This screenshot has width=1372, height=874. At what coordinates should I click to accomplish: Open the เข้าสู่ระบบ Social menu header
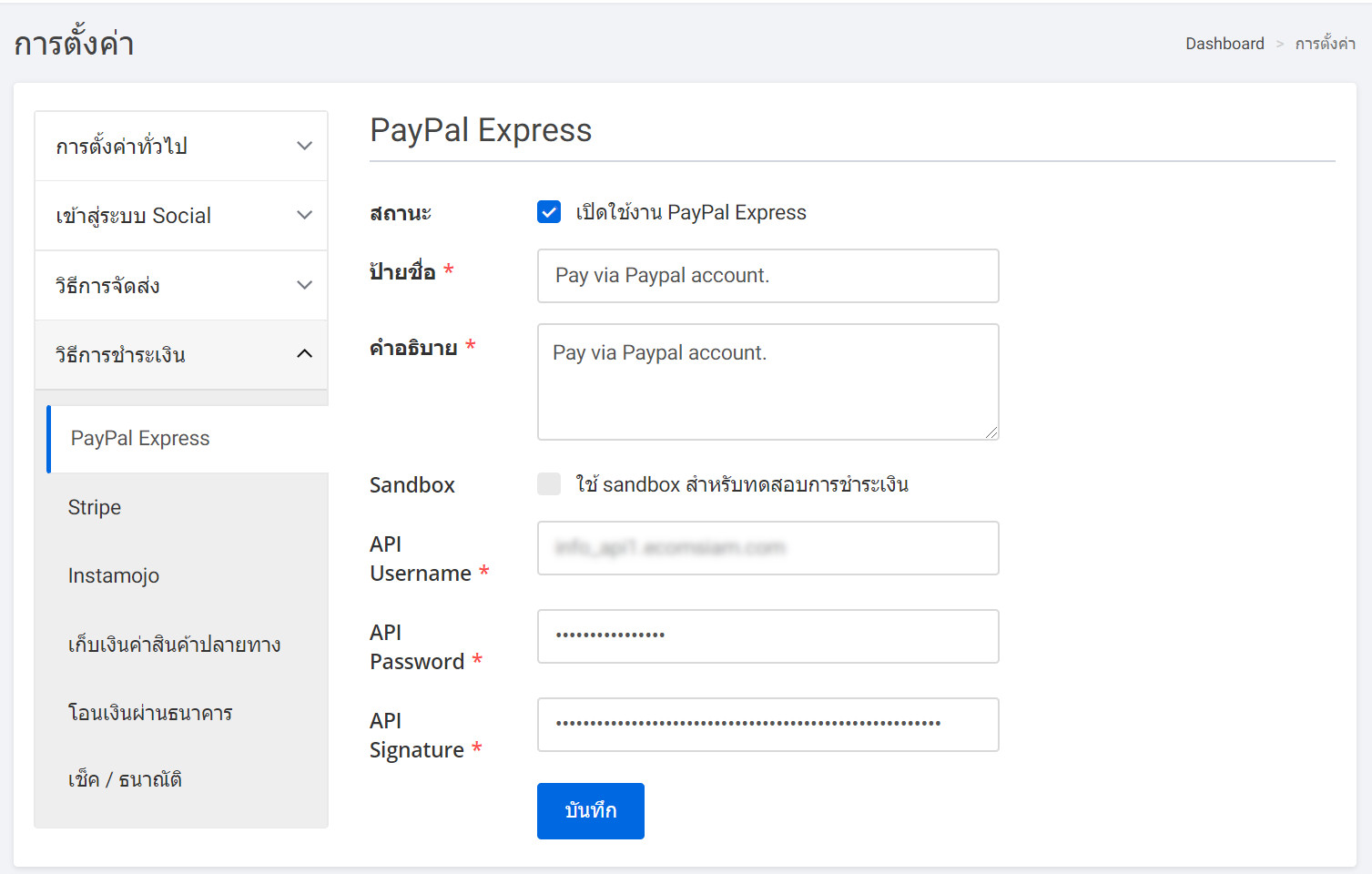click(x=181, y=216)
